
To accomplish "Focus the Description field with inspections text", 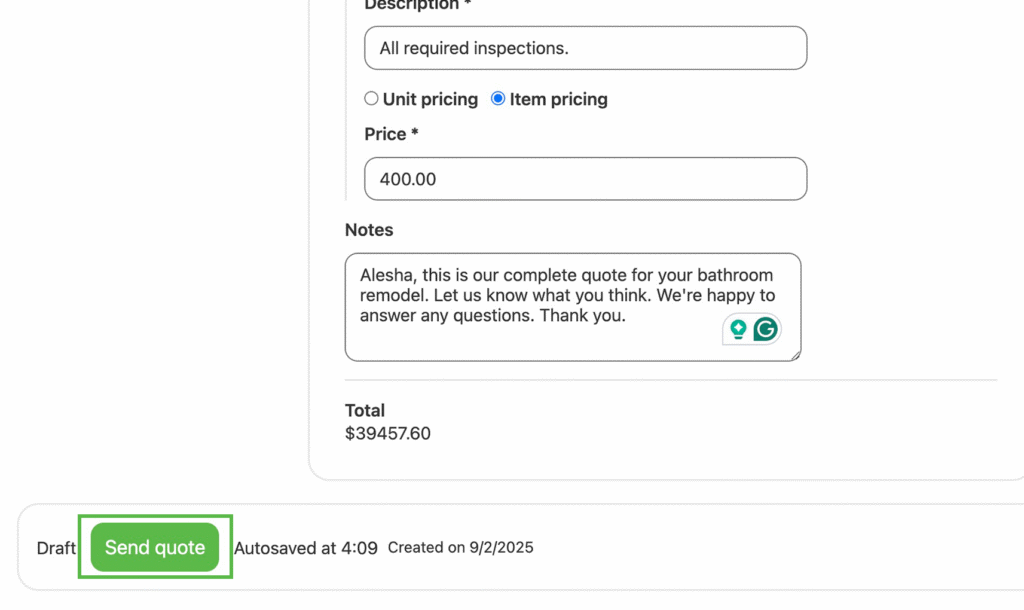I will pos(585,48).
